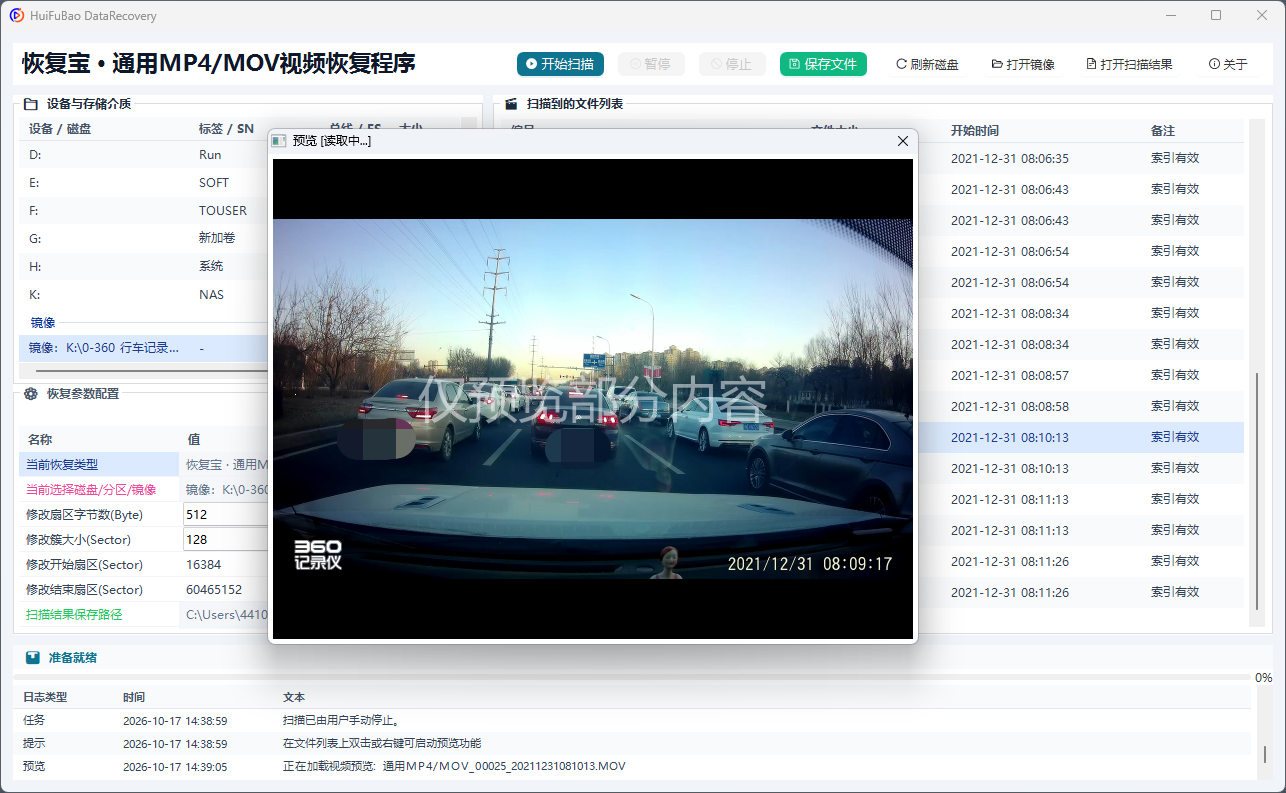This screenshot has width=1286, height=793.
Task: Select drive D: labeled Run
Action: click(143, 155)
